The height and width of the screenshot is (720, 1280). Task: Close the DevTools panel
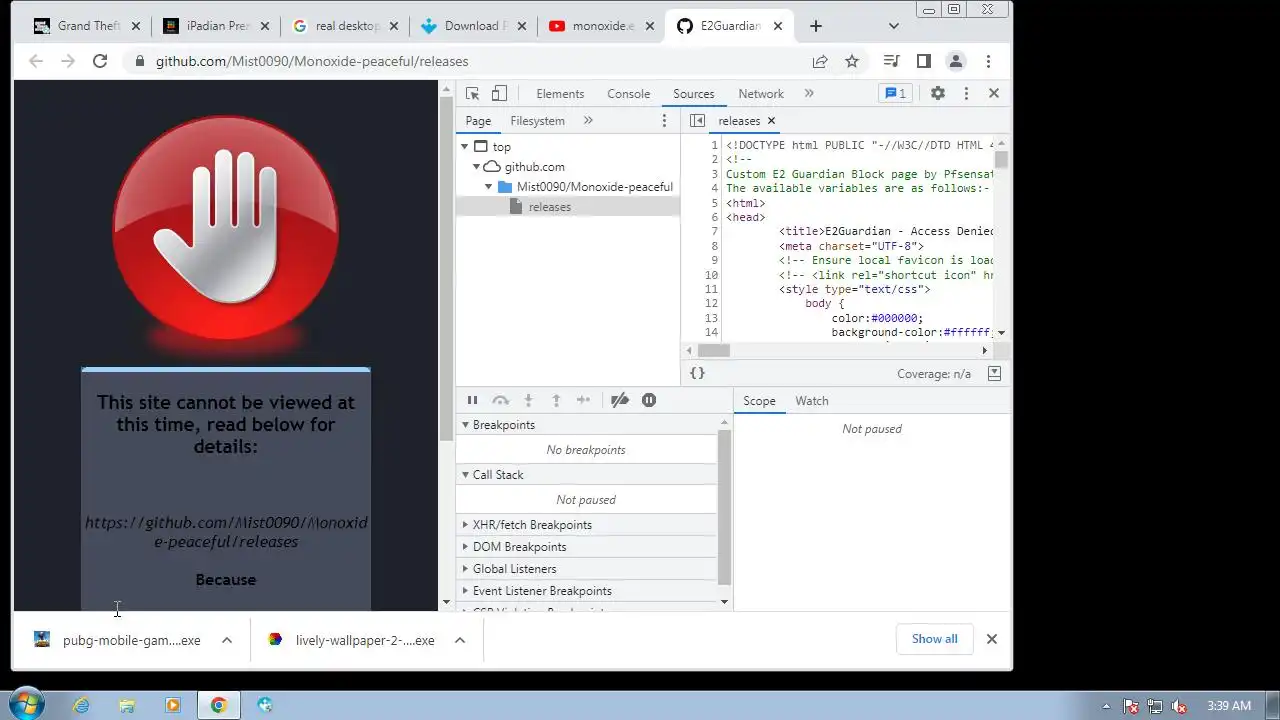pos(994,93)
